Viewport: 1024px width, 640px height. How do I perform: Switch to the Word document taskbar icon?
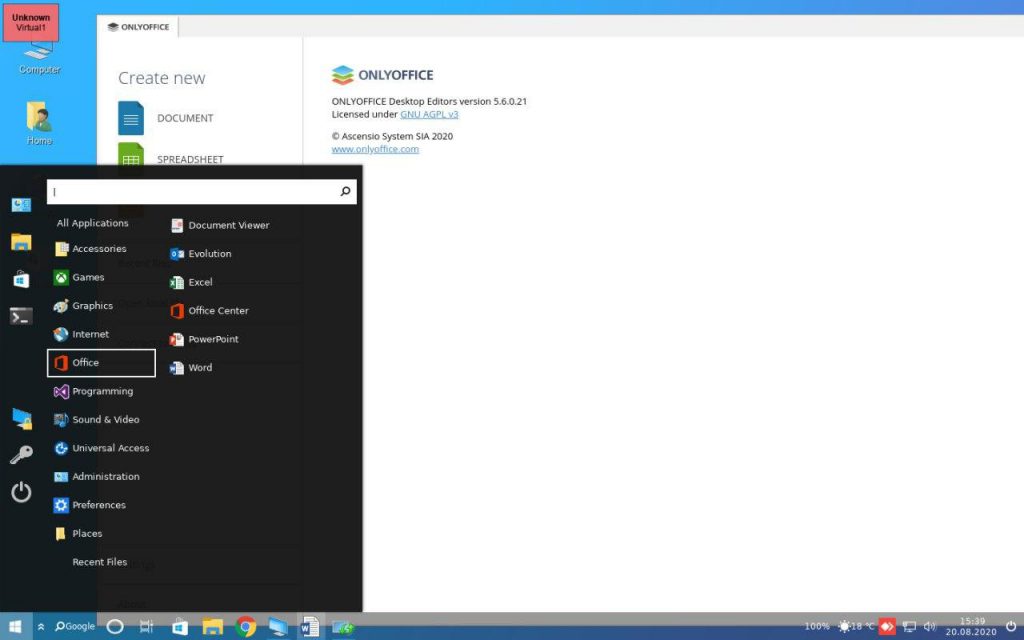[310, 627]
